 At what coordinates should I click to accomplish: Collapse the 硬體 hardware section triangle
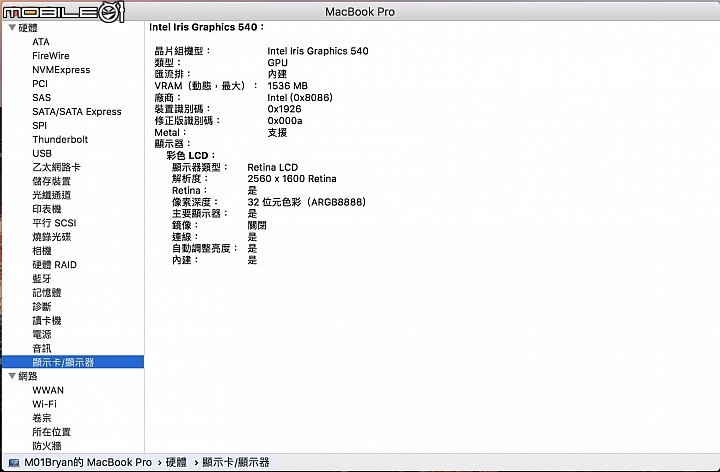click(x=12, y=28)
